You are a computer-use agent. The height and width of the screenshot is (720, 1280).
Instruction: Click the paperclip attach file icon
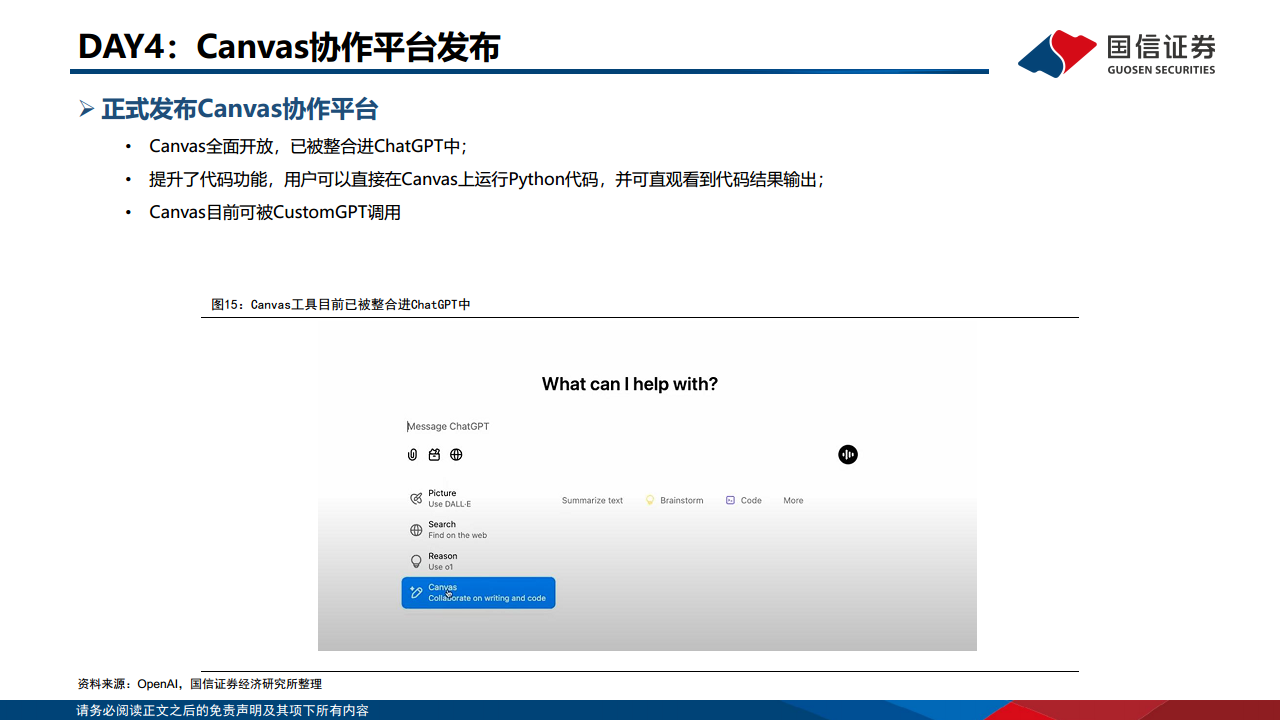point(412,455)
